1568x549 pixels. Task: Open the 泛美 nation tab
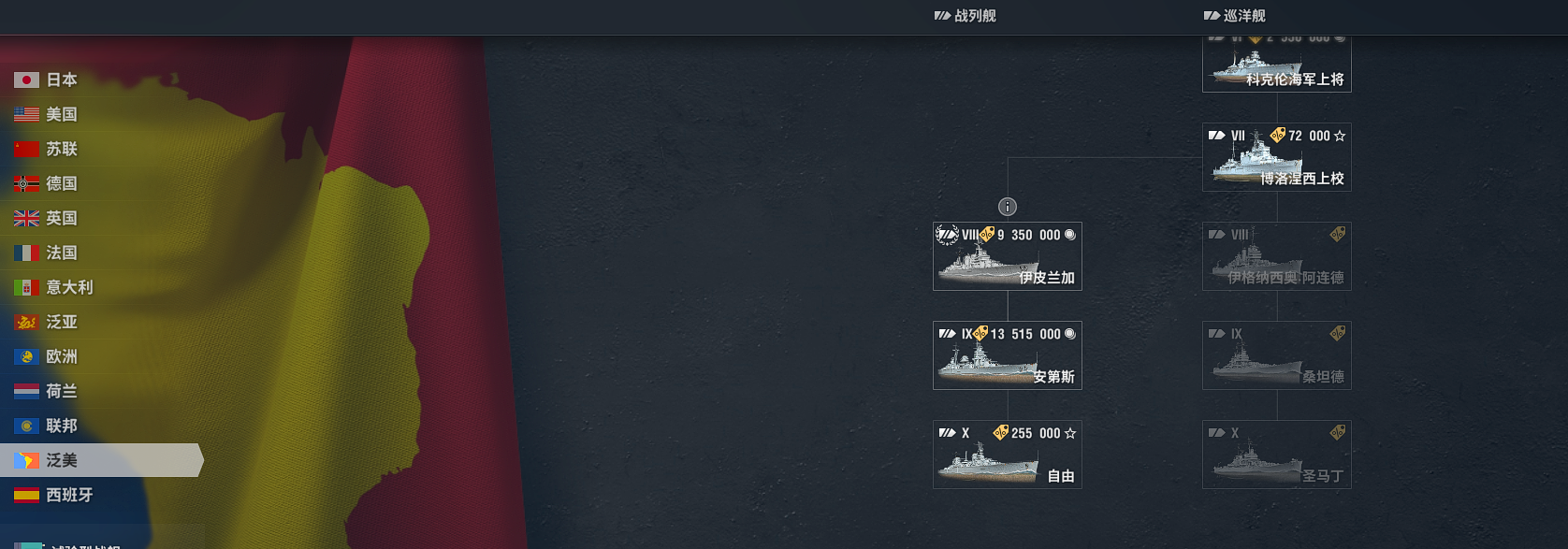click(x=101, y=460)
